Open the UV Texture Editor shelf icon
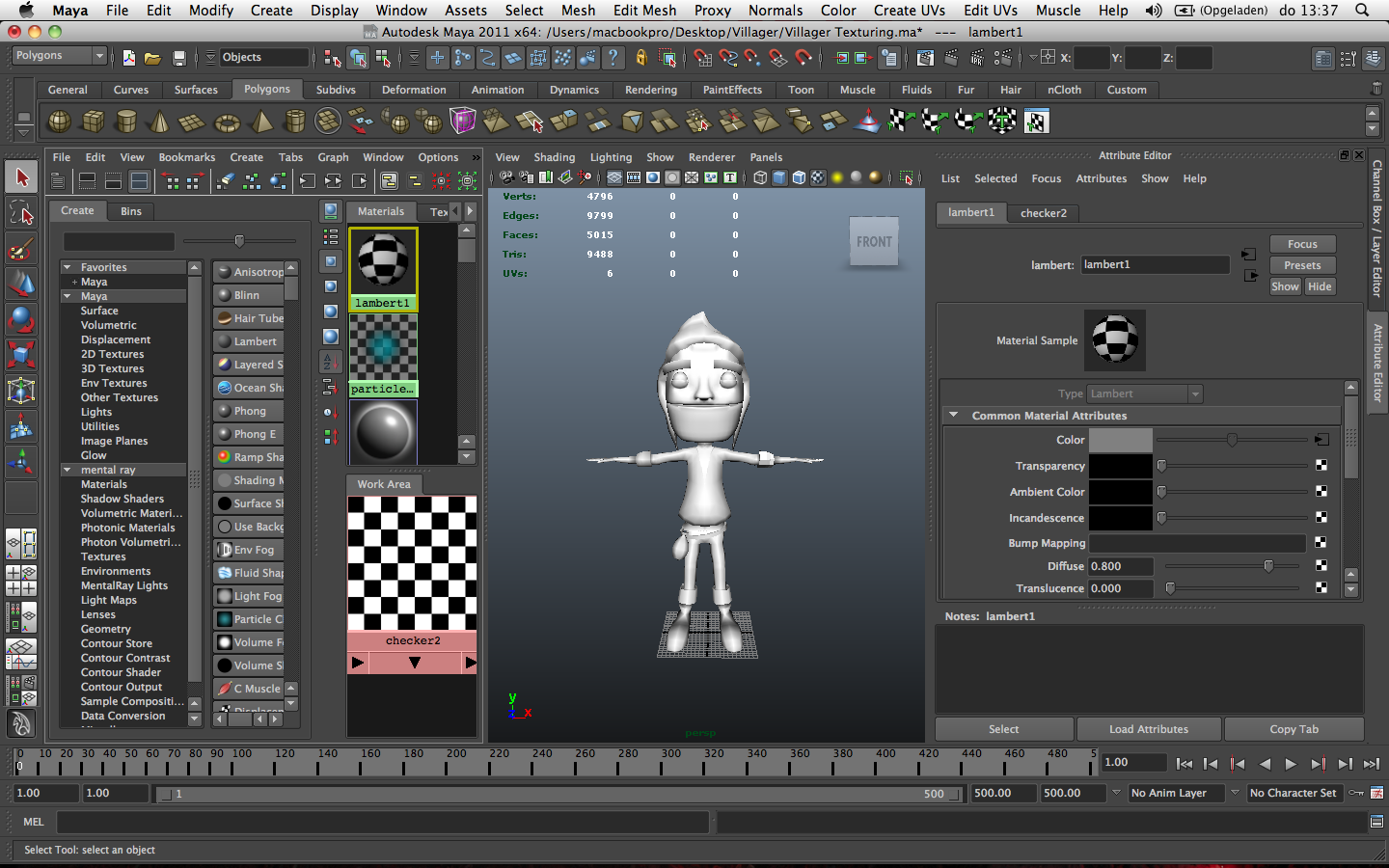The image size is (1389, 868). pyautogui.click(x=1036, y=122)
